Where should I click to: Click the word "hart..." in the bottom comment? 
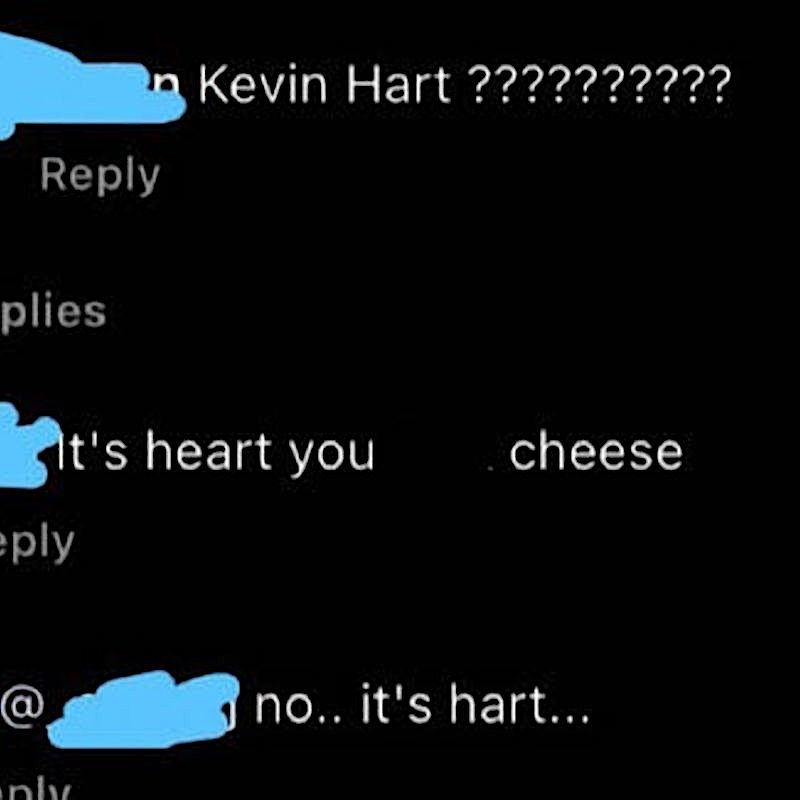pyautogui.click(x=519, y=705)
